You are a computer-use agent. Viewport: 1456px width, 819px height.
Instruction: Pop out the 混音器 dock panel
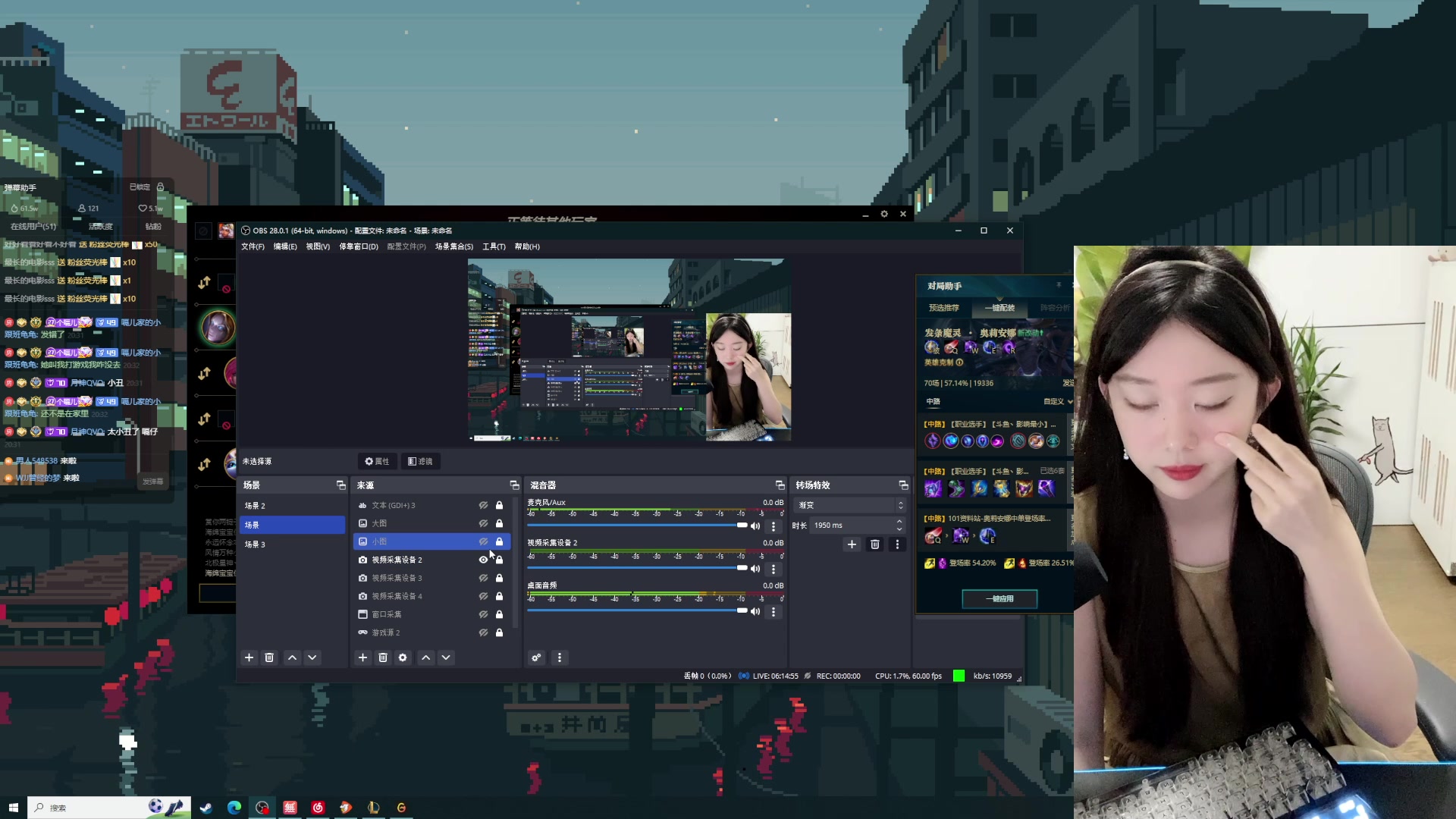coord(780,485)
